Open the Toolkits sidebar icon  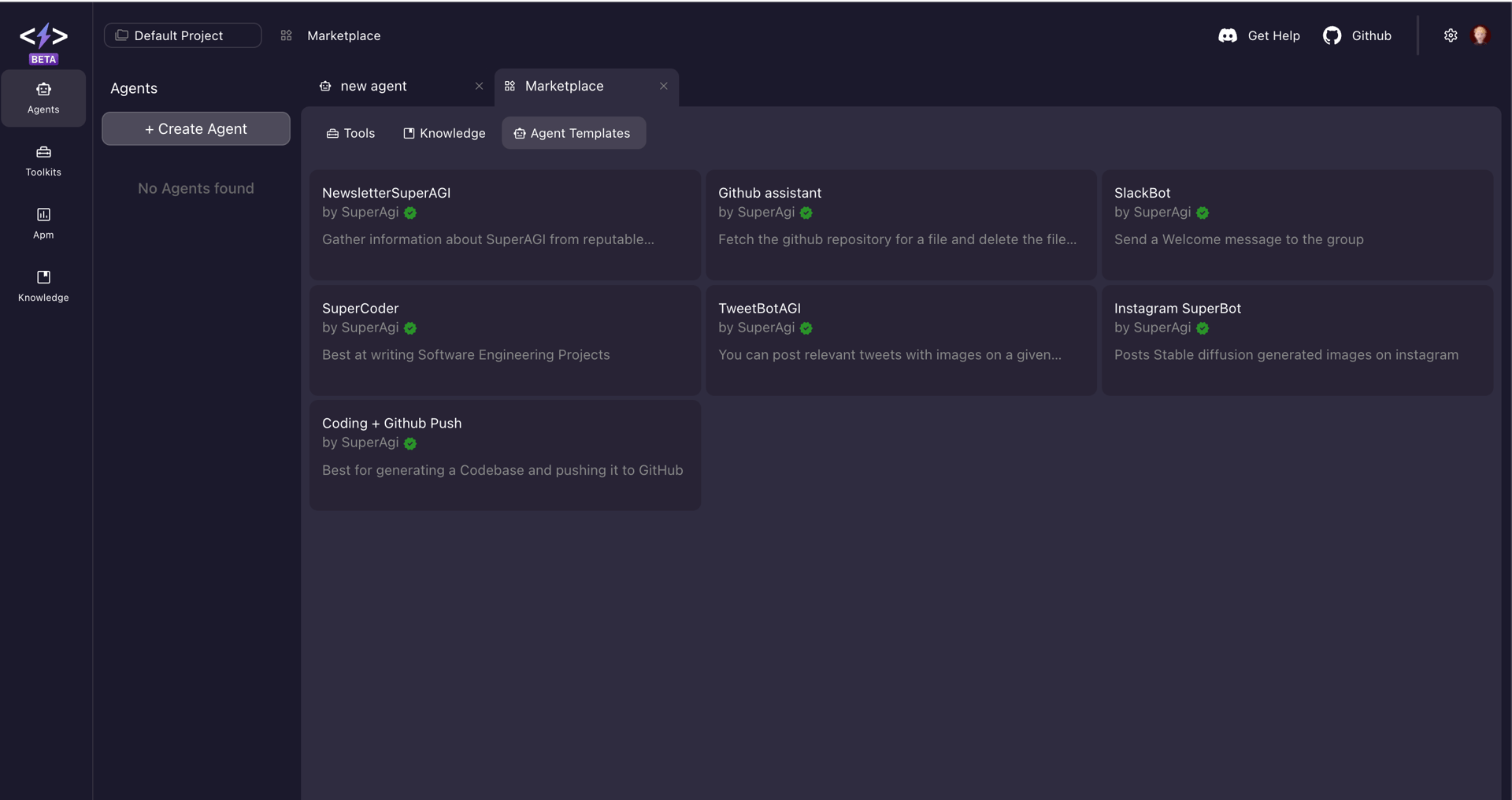click(x=43, y=160)
